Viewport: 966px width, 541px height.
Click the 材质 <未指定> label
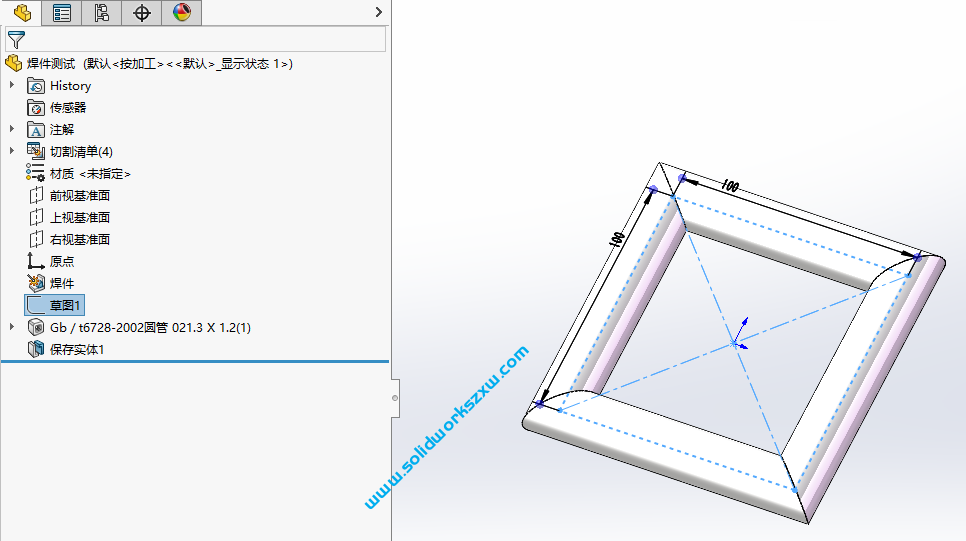pos(91,174)
